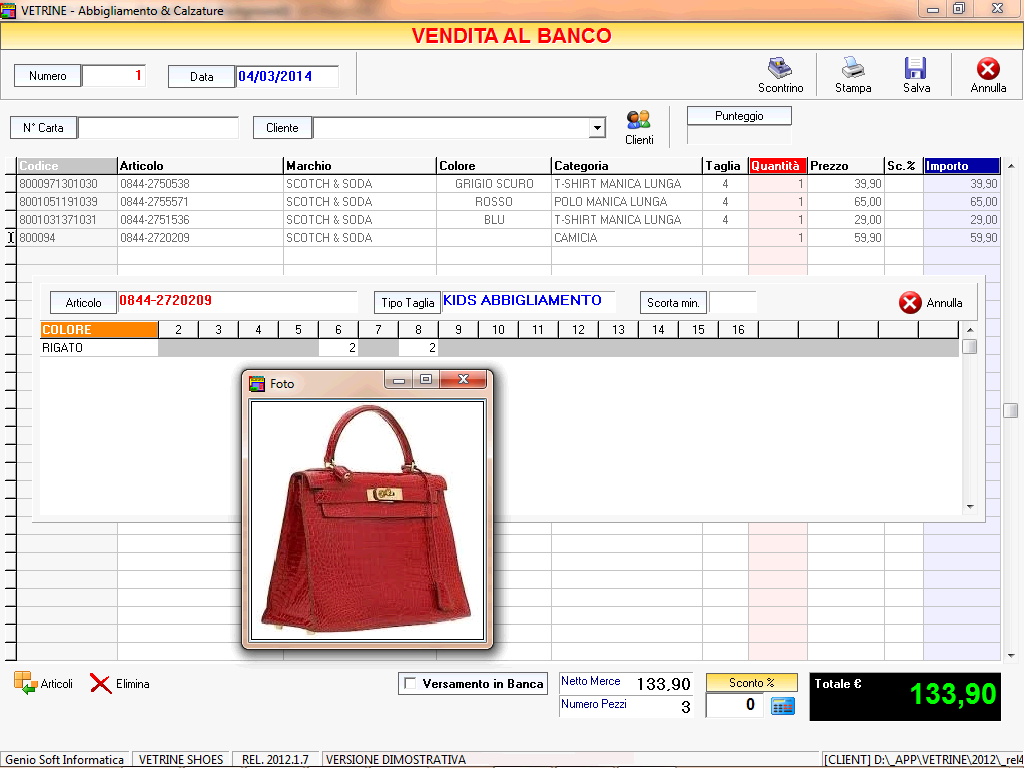The image size is (1024, 768).
Task: Click Annulla in the size panel
Action: pos(931,303)
